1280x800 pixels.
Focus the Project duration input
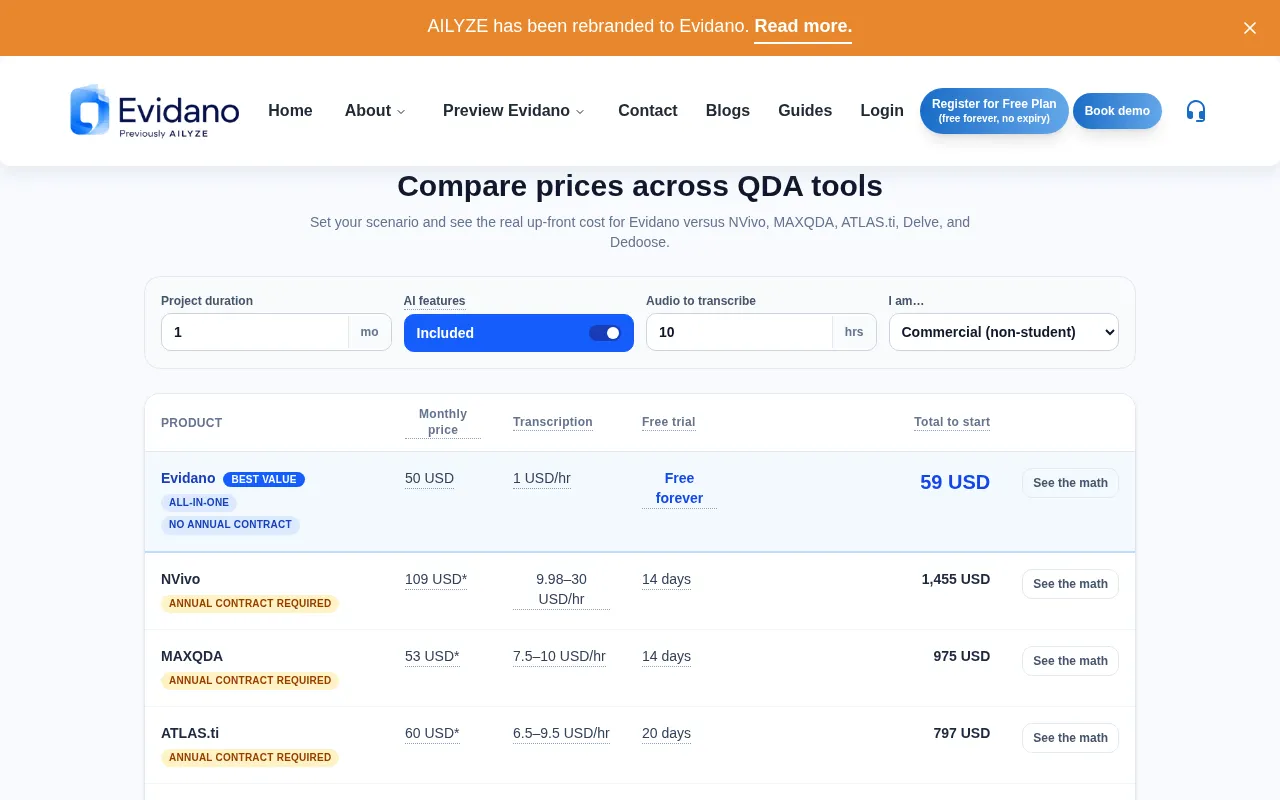coord(255,332)
